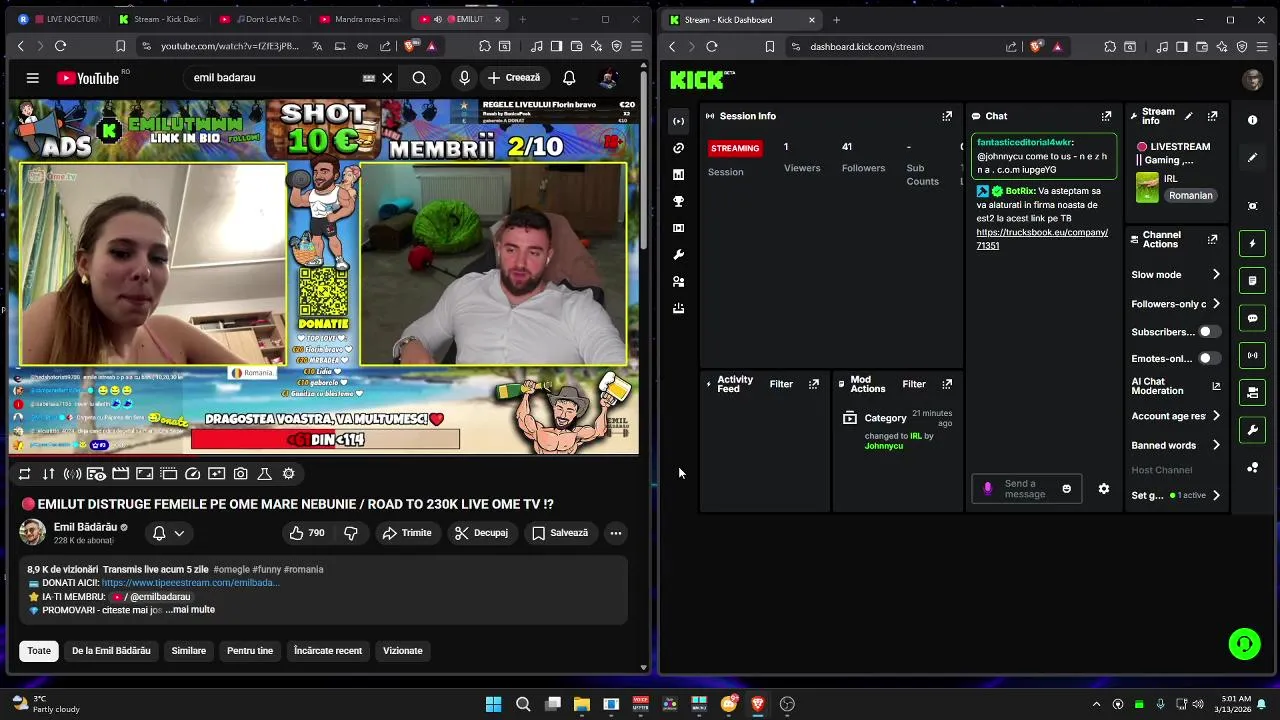Screen dimensions: 1280x720
Task: Click the Creează button on YouTube
Action: [514, 78]
